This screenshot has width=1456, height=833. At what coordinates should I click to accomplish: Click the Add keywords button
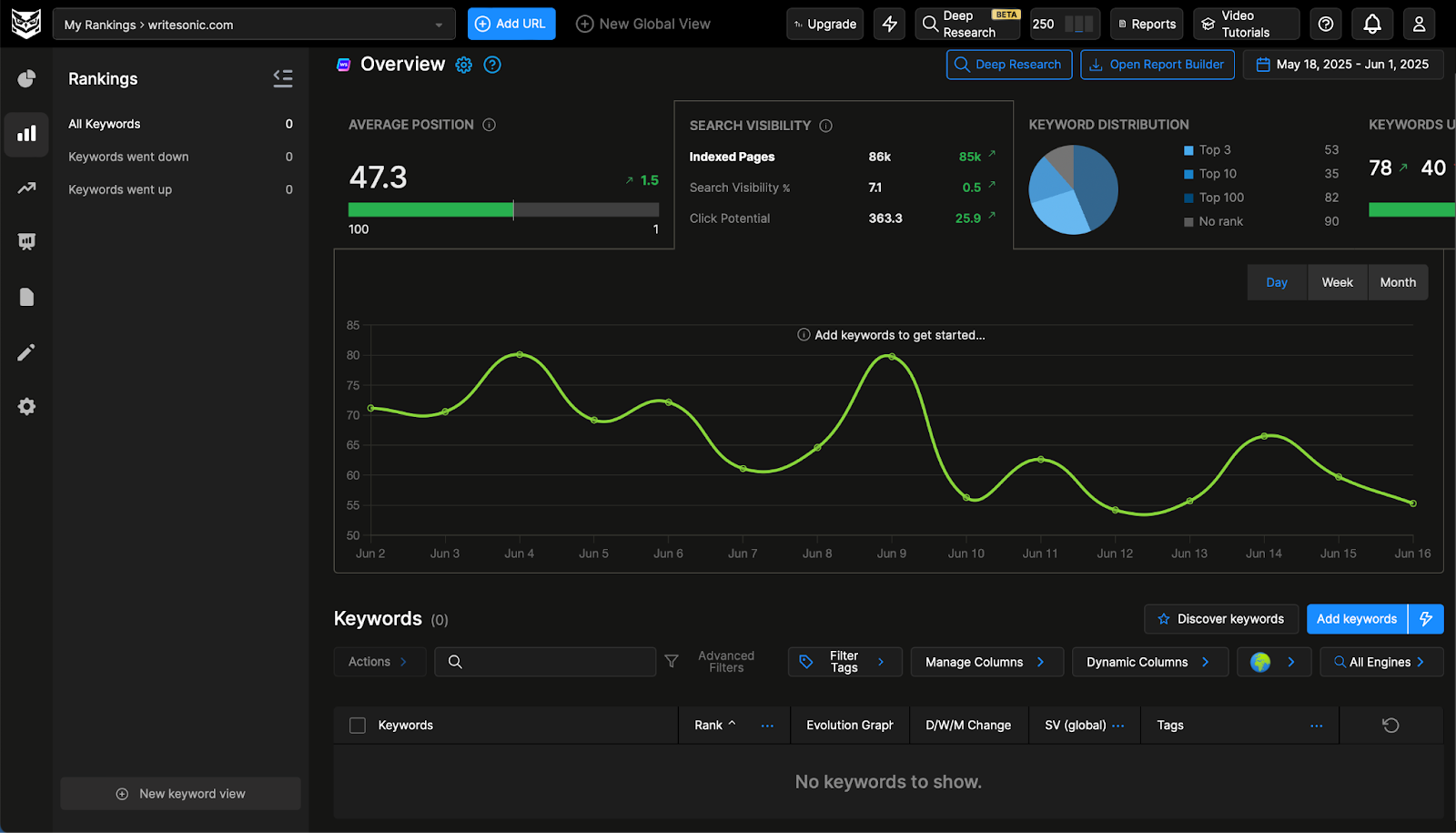tap(1357, 619)
